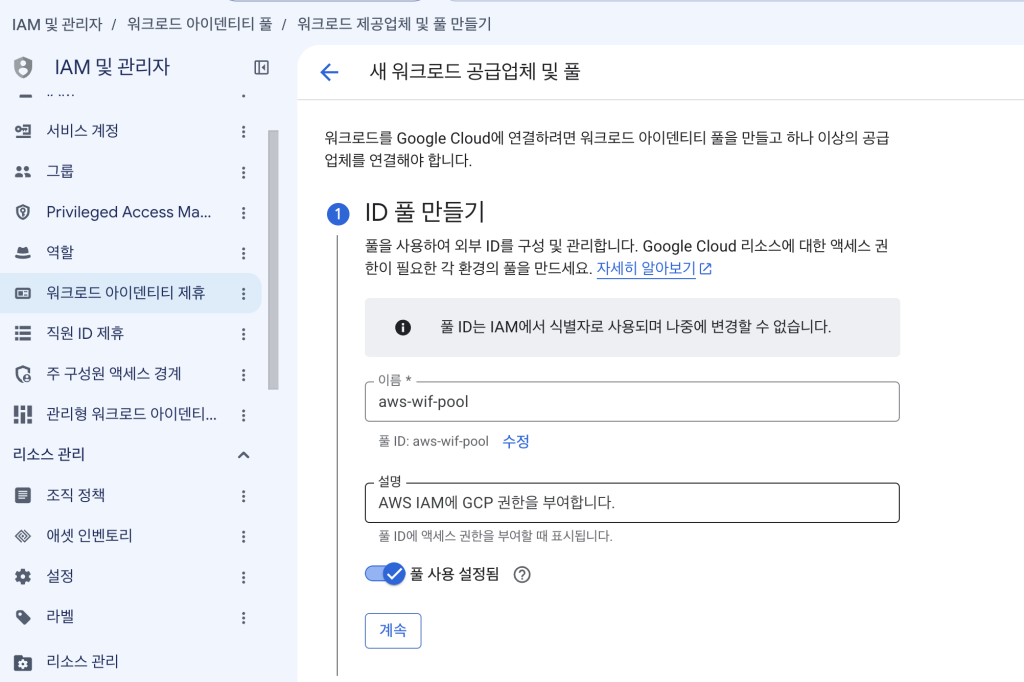Click the 워크로드 제공업체 및 풀 만들기 breadcrumb
The image size is (1024, 682).
(394, 24)
